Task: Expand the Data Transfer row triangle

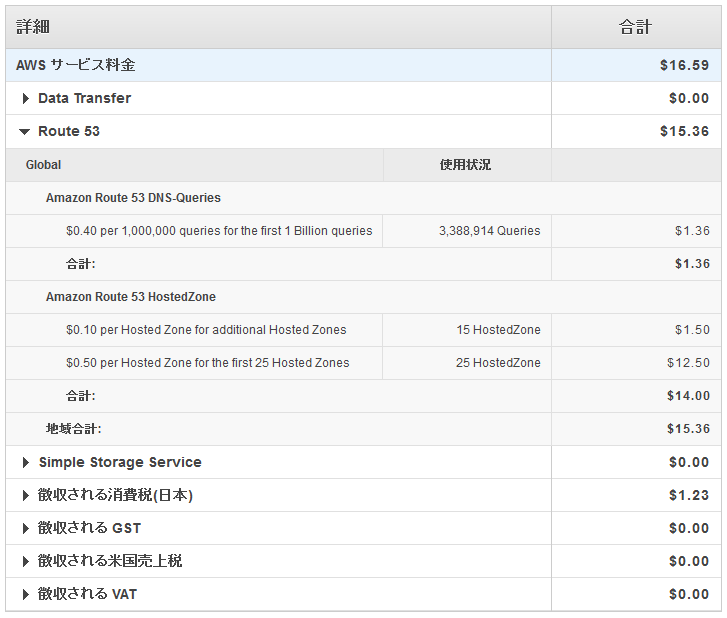Action: click(x=26, y=98)
